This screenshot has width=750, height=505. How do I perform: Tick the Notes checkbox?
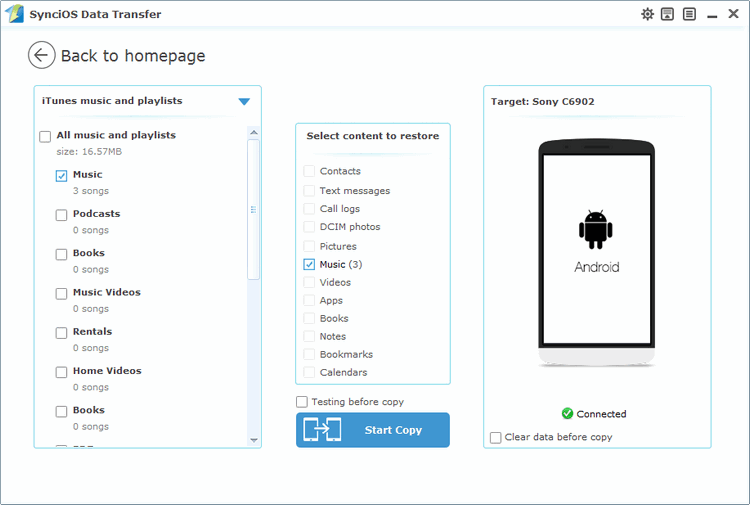coord(309,336)
